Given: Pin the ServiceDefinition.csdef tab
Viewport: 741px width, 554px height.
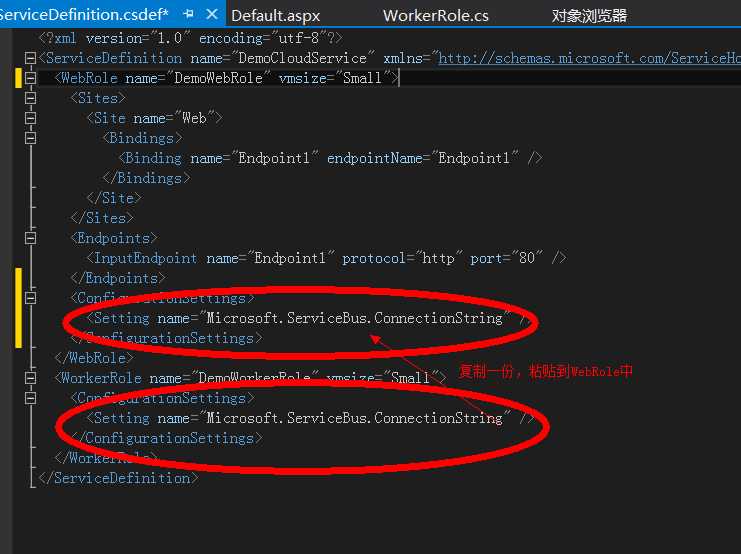Looking at the screenshot, I should (x=189, y=14).
